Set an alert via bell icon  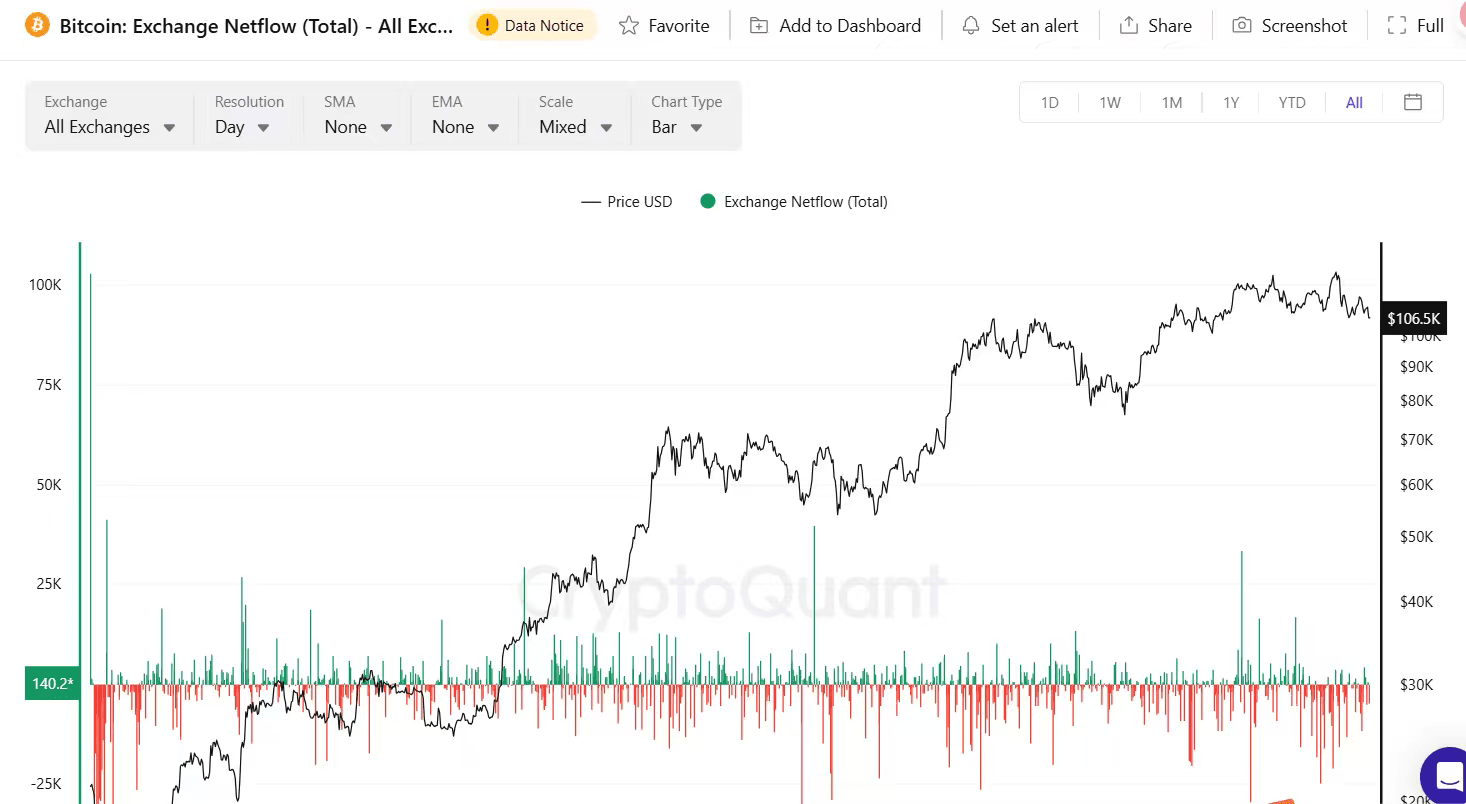[971, 26]
